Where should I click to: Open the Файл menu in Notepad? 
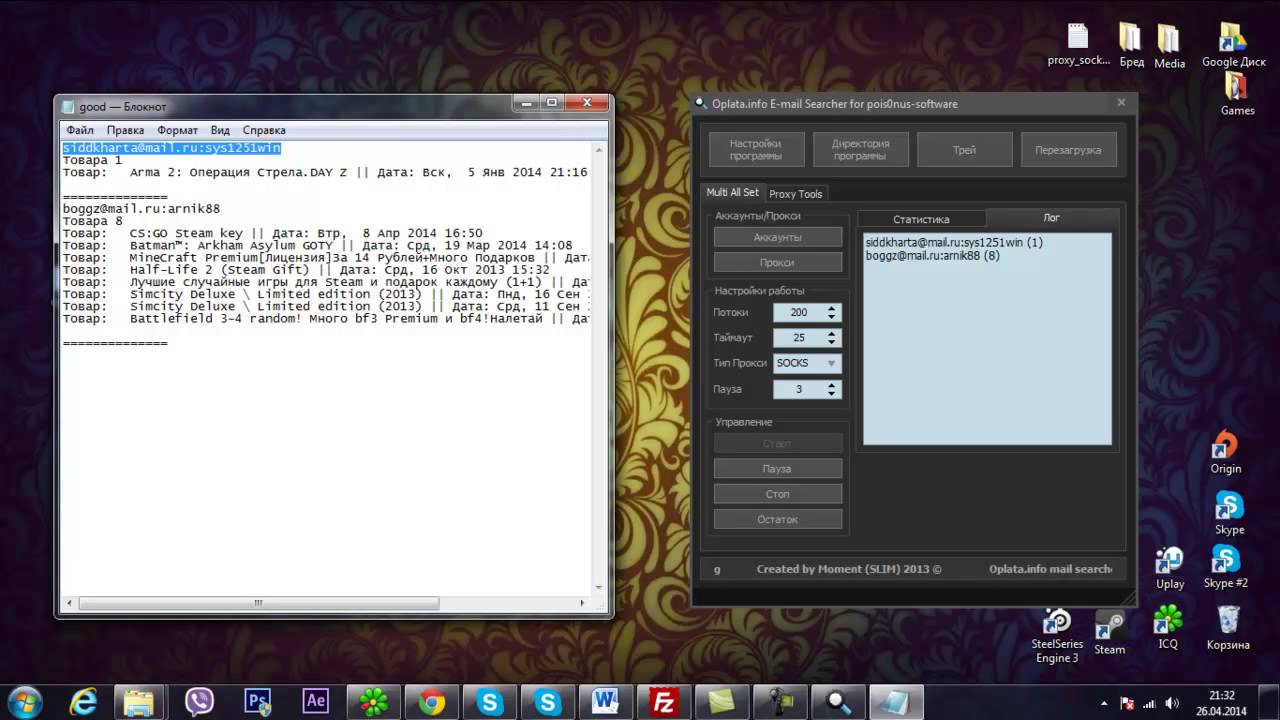coord(80,130)
